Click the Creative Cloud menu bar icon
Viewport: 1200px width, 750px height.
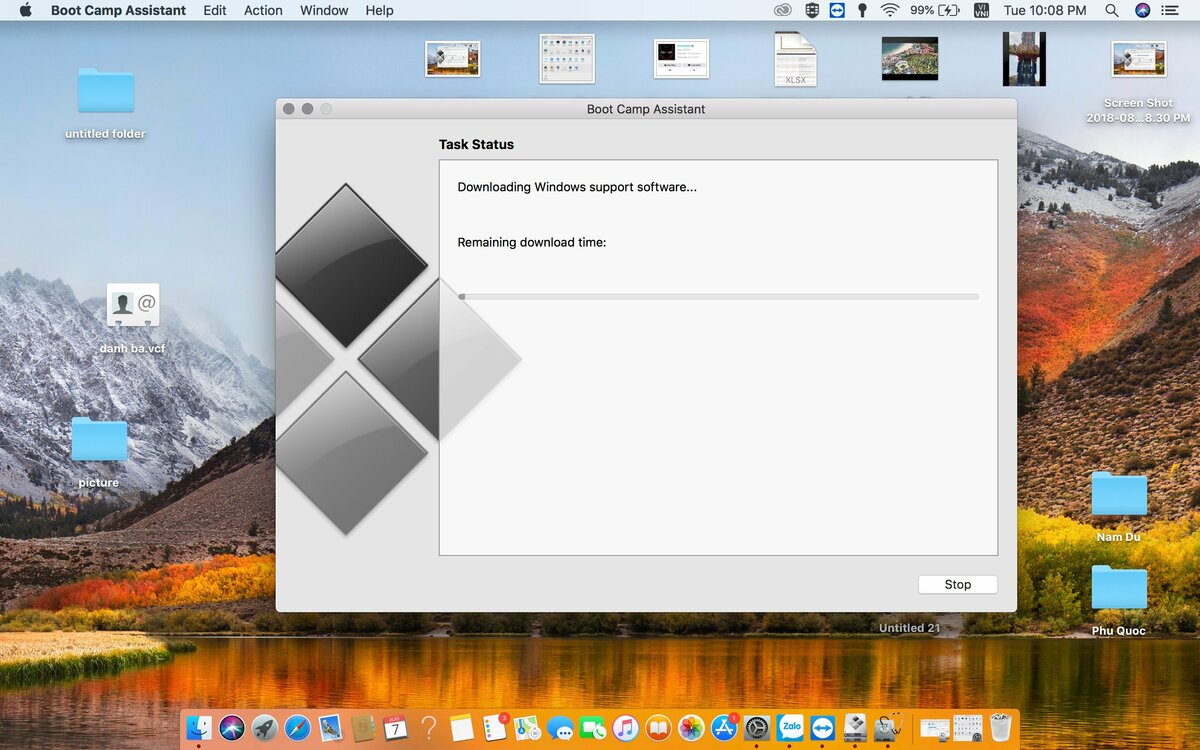[x=783, y=10]
